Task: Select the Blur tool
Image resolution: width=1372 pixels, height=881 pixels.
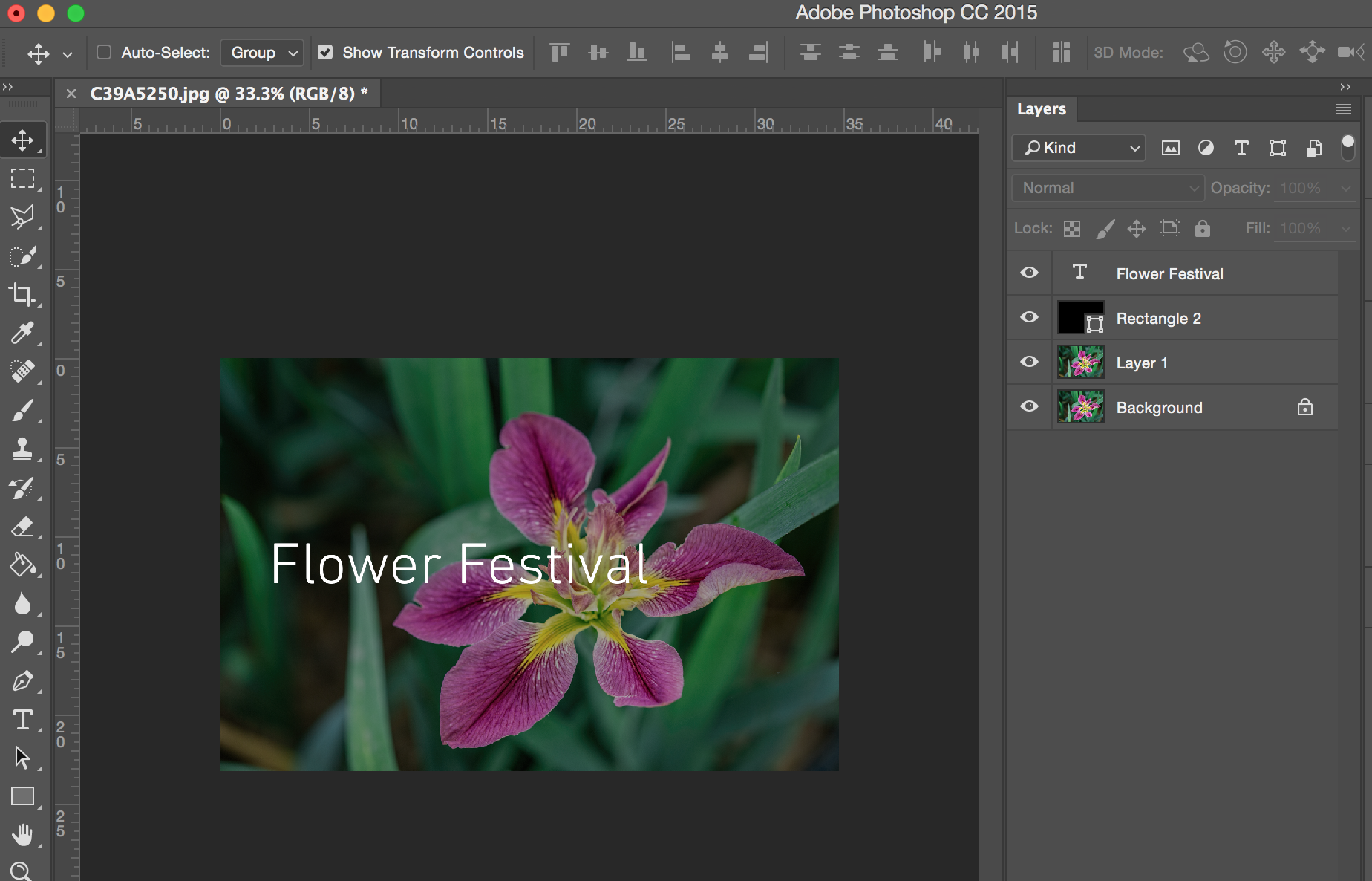Action: (x=22, y=604)
